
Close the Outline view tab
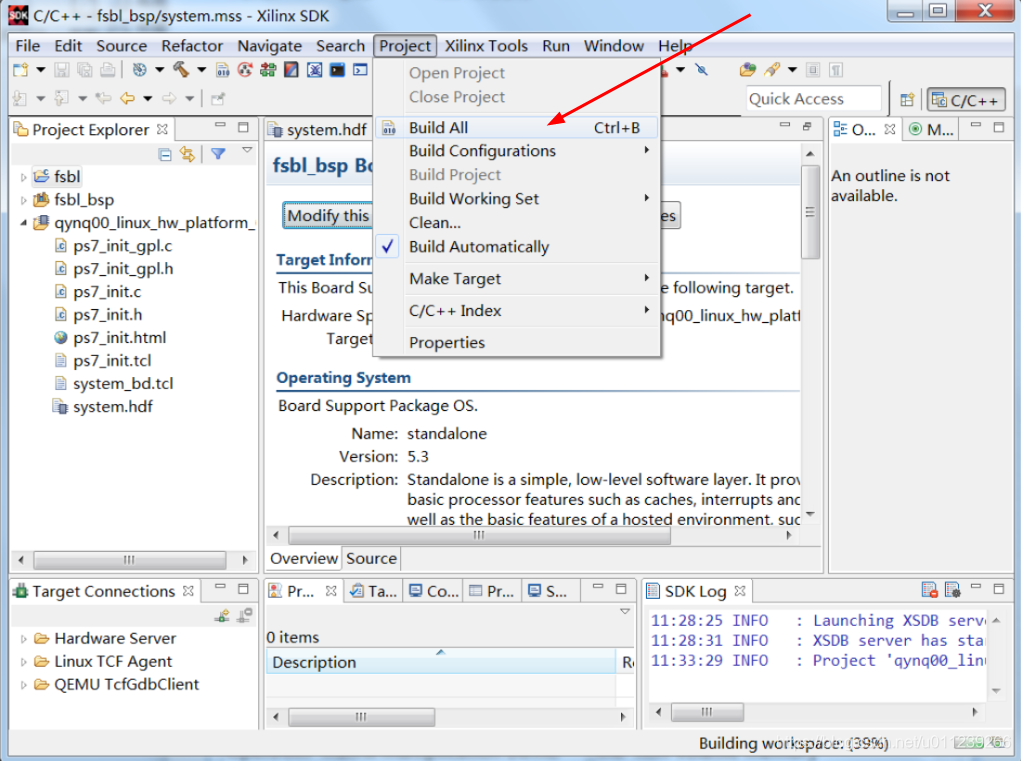click(x=889, y=129)
